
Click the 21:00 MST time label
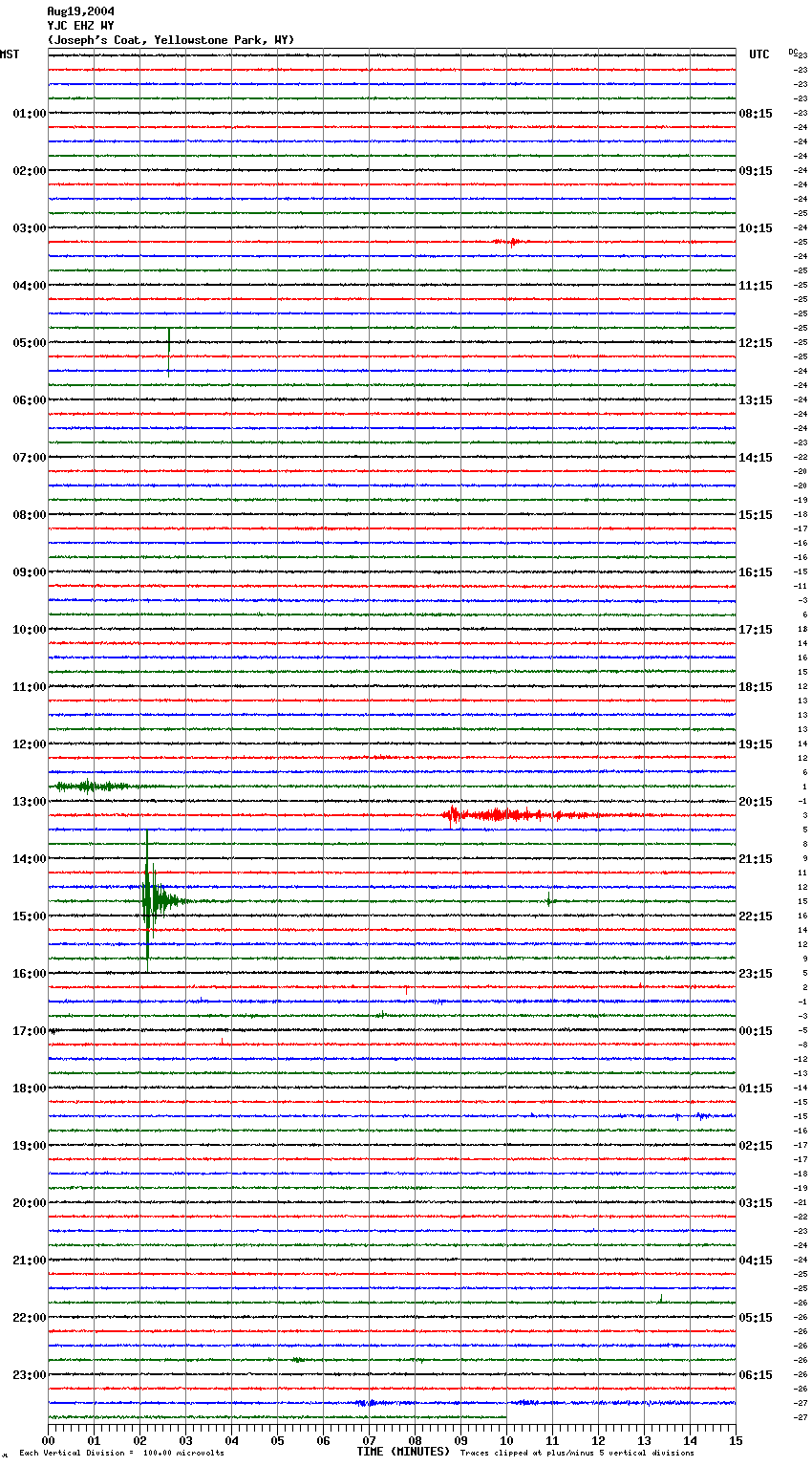click(30, 1261)
